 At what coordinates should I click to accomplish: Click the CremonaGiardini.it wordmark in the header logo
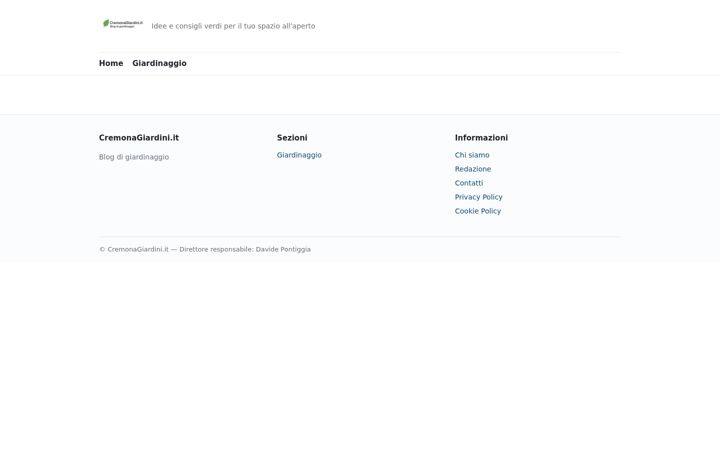coord(126,22)
